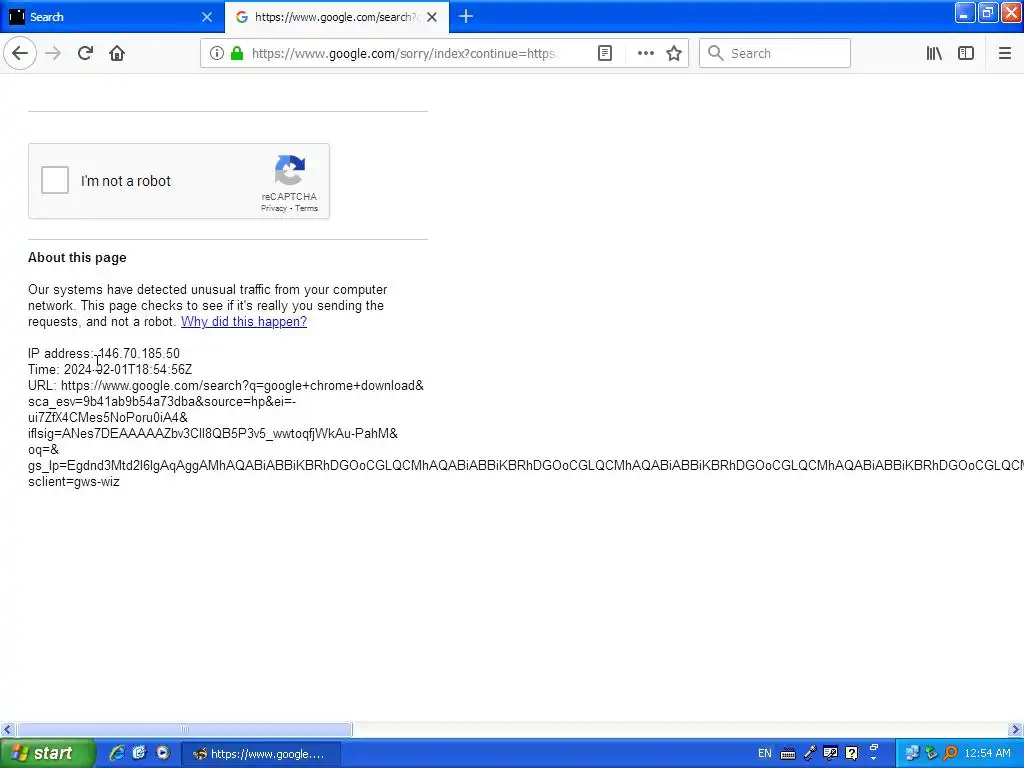The image size is (1024, 768).
Task: Open language bar help icon
Action: point(852,753)
